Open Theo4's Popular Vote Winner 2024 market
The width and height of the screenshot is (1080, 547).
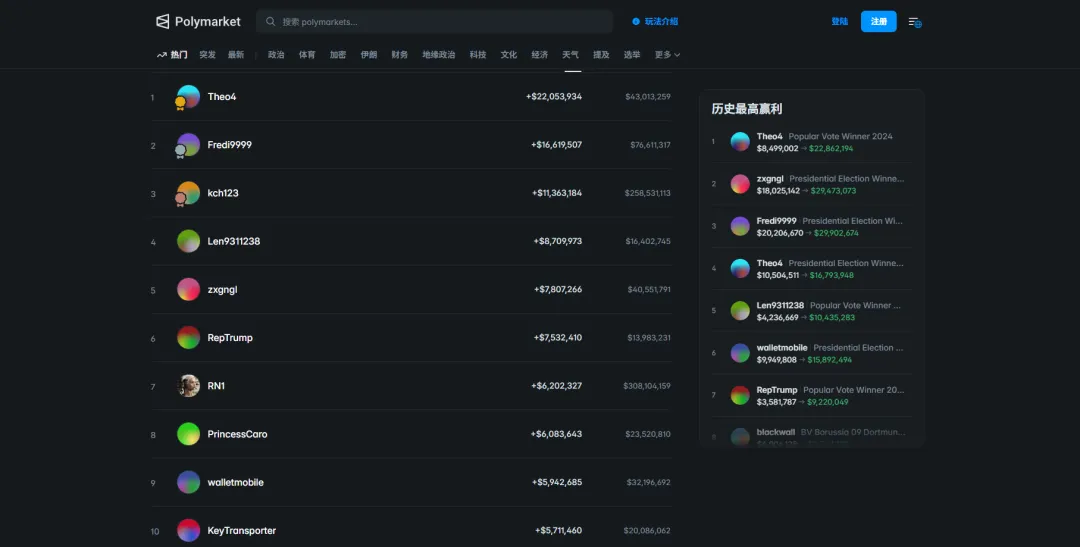(840, 136)
